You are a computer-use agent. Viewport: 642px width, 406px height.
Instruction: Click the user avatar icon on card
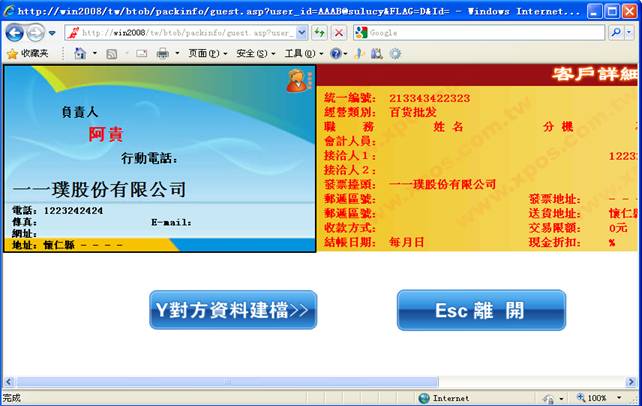(x=297, y=81)
